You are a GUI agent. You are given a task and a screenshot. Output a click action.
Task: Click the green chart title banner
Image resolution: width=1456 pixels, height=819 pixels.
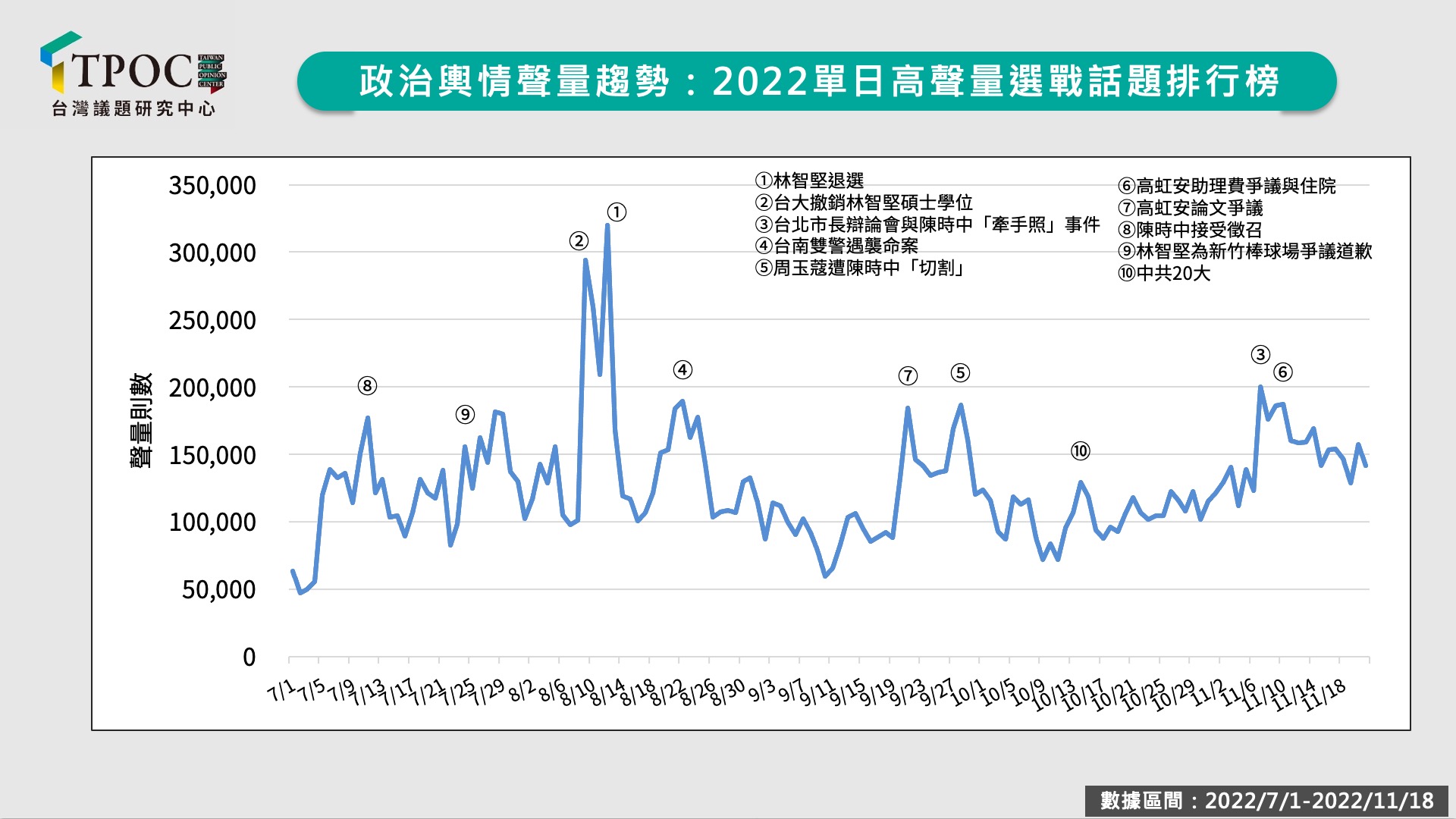(x=817, y=81)
